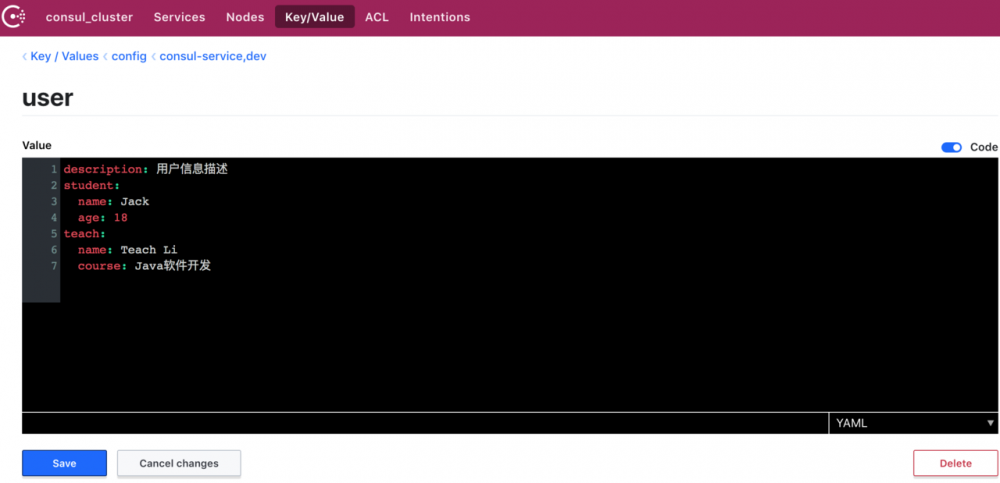Click the 'student:' line in editor
This screenshot has height=483, width=1000.
click(92, 186)
